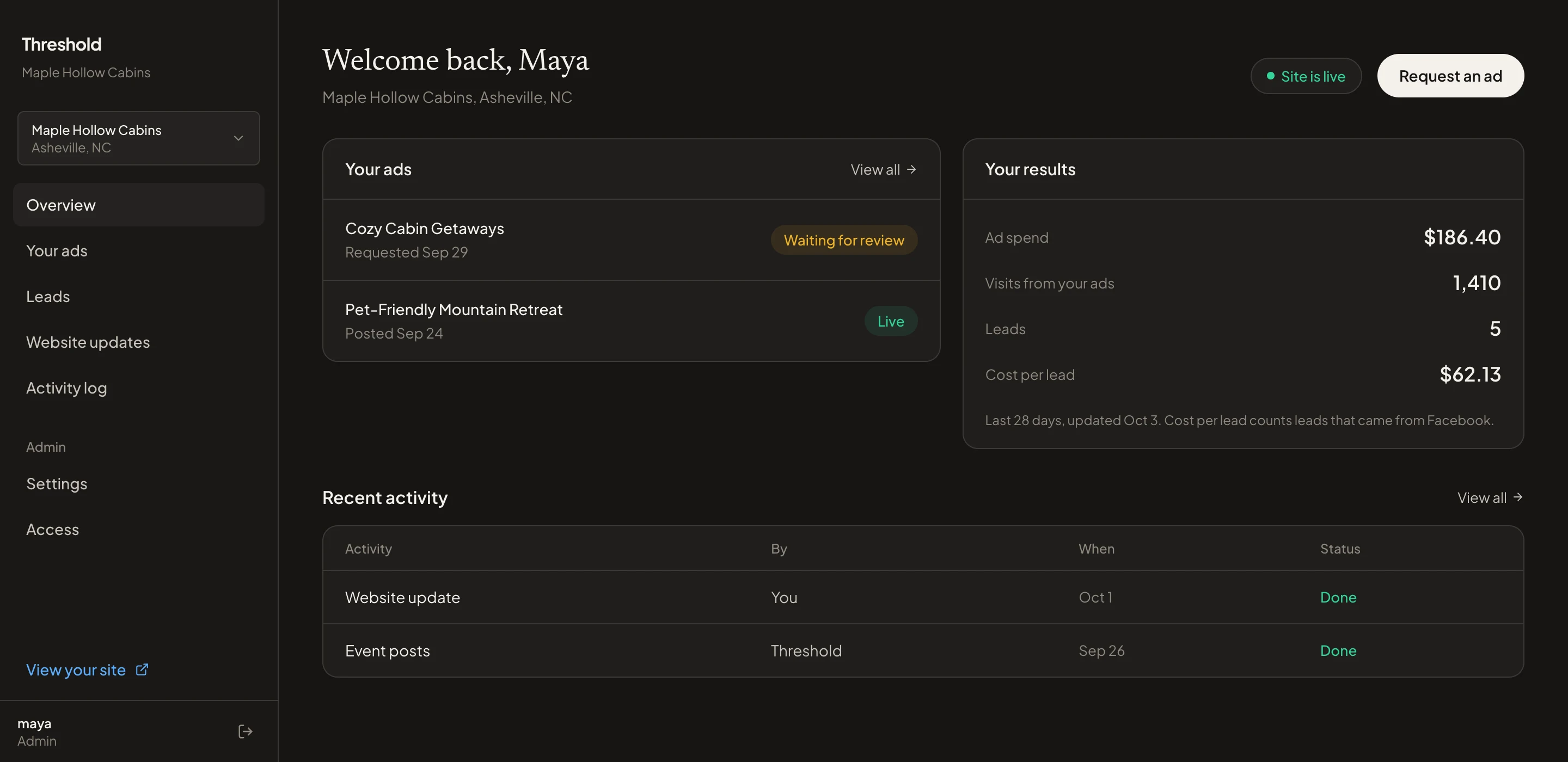Open the Activity log page

[x=139, y=388]
